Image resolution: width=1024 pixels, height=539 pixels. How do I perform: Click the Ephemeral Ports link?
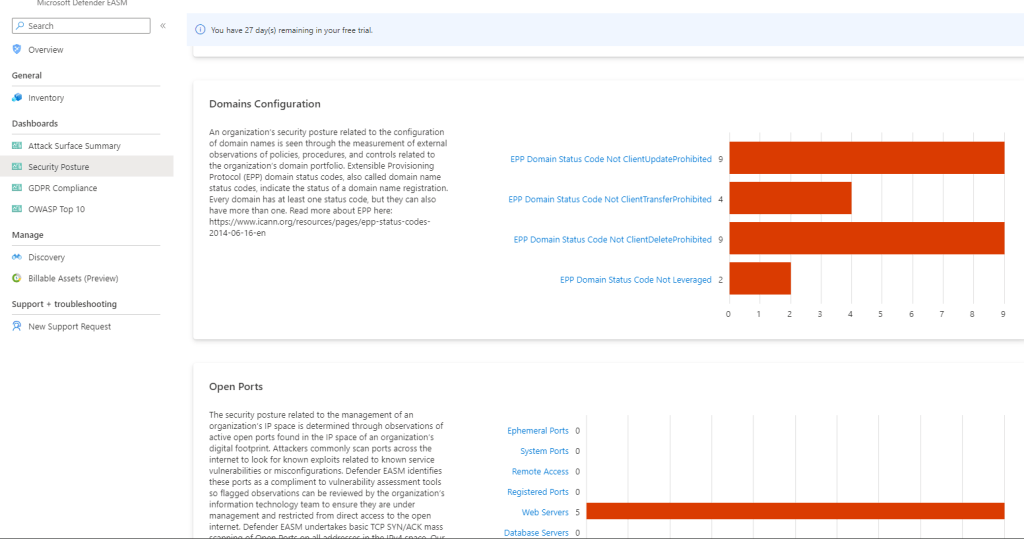pyautogui.click(x=537, y=431)
